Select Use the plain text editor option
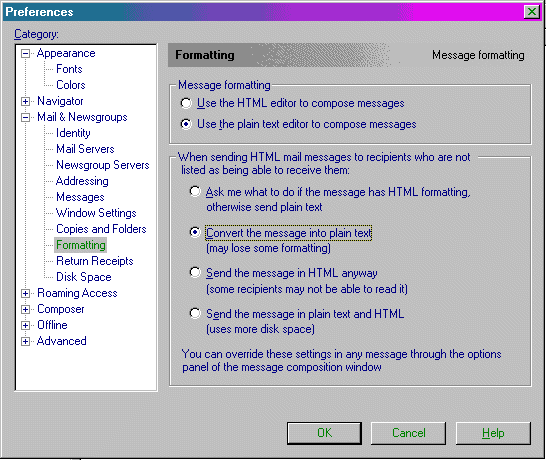Image resolution: width=546 pixels, height=460 pixels. point(186,124)
